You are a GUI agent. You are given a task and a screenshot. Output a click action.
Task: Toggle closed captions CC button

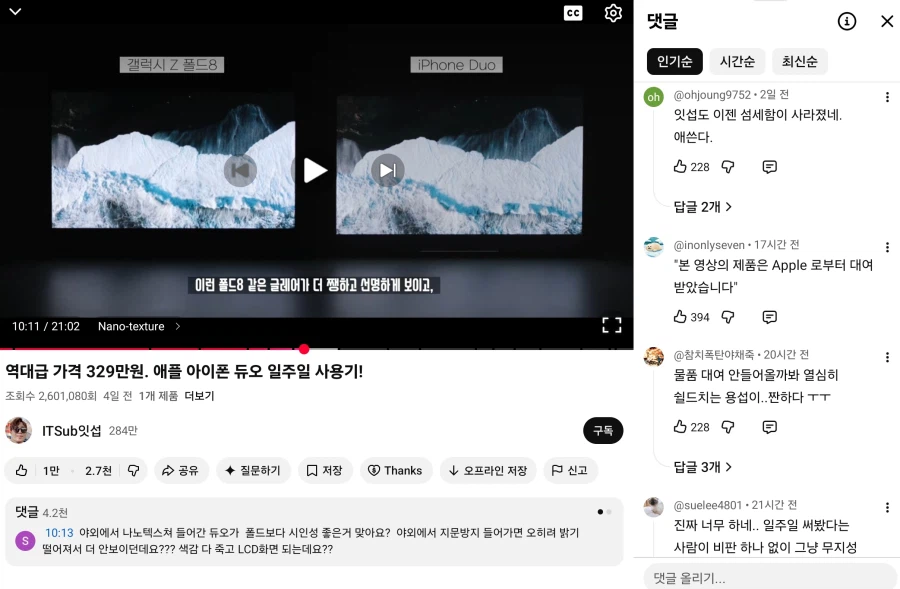(x=573, y=13)
